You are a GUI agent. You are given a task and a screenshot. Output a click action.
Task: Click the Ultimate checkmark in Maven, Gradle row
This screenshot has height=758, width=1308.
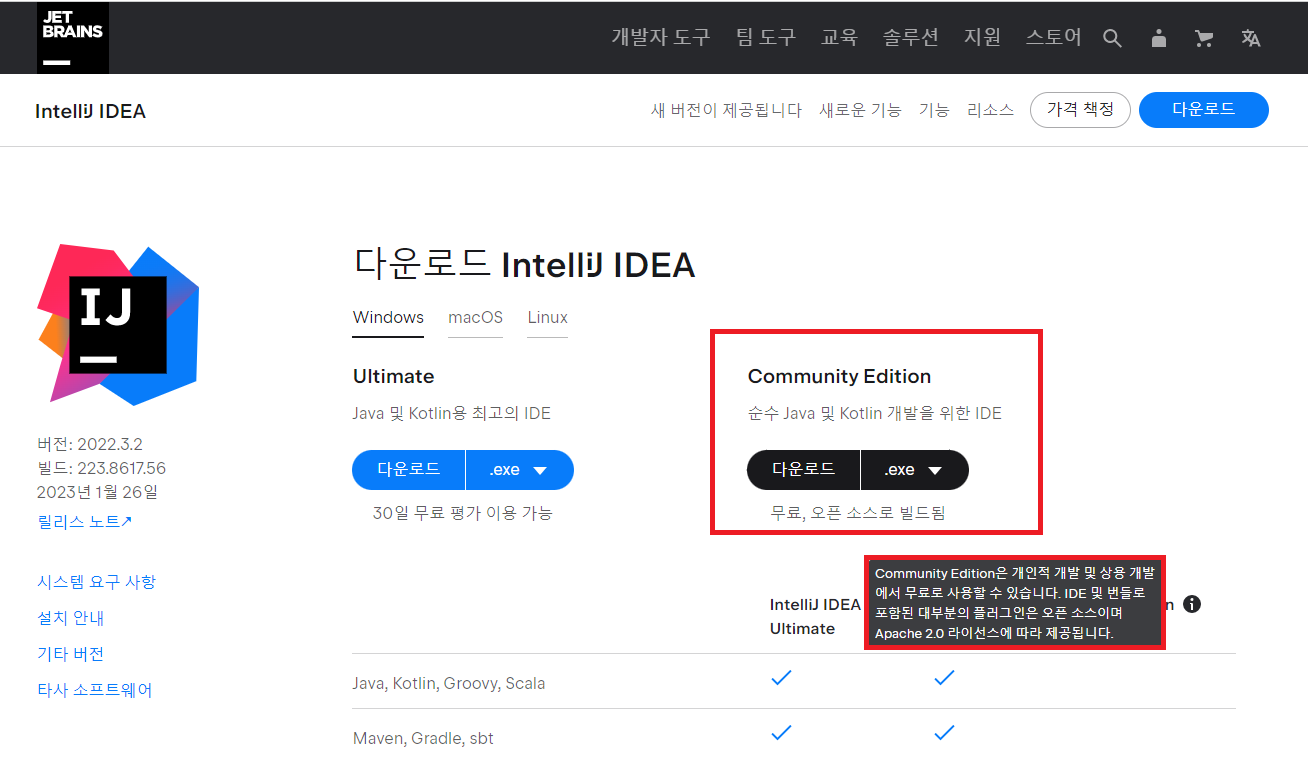tap(782, 733)
